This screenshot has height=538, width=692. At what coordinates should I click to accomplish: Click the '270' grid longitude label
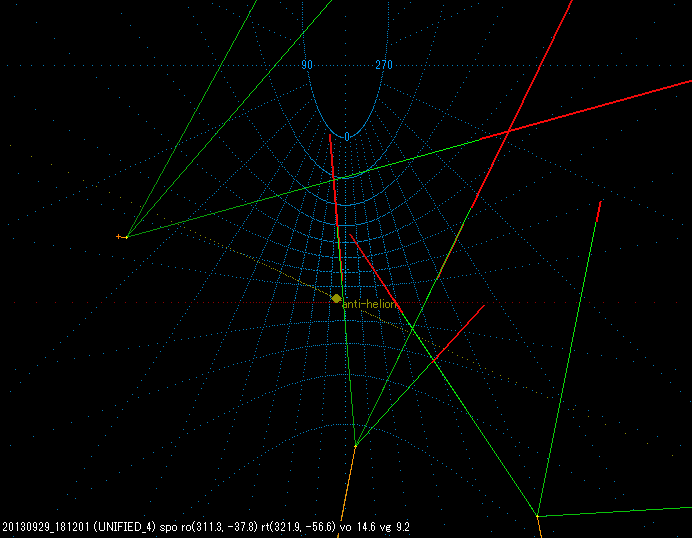[x=384, y=65]
